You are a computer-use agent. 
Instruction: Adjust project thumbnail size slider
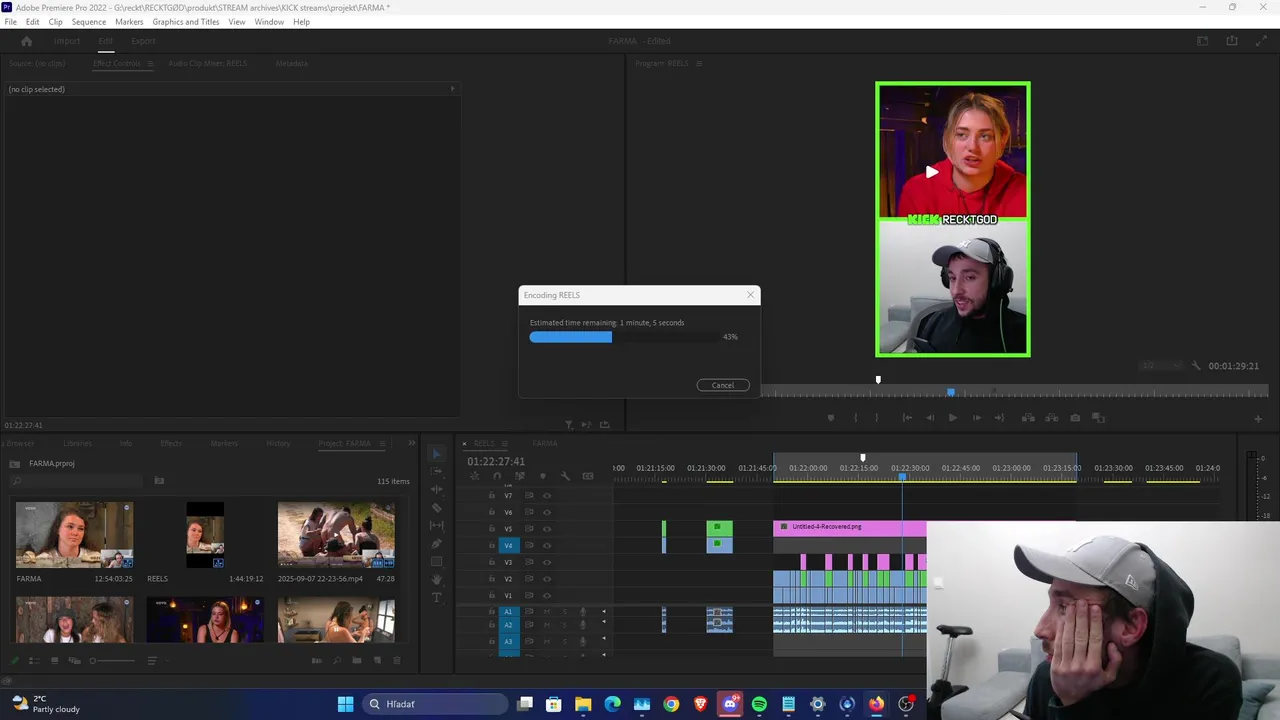click(112, 660)
